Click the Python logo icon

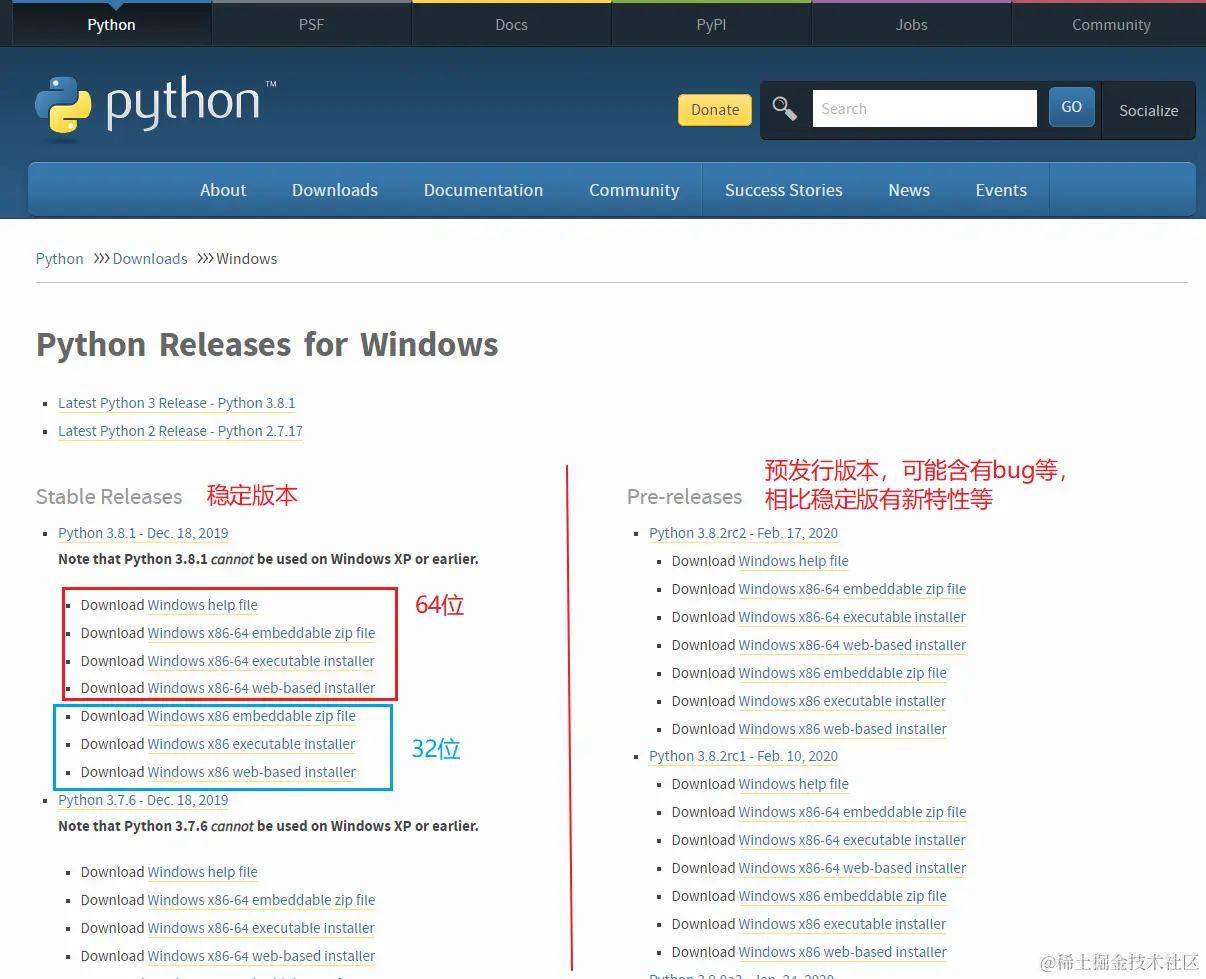(x=63, y=106)
